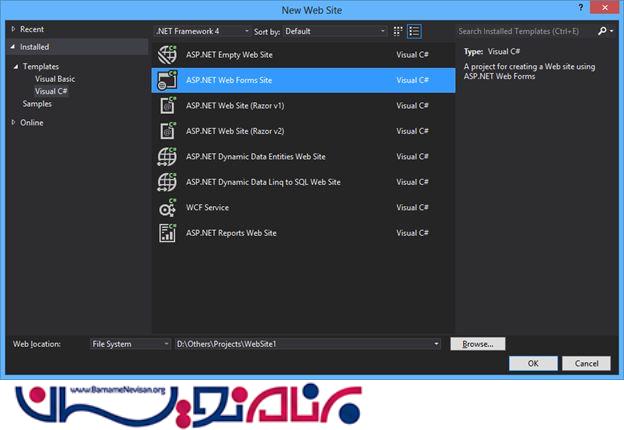This screenshot has width=624, height=430.
Task: Switch to medium icons list view
Action: (x=414, y=31)
